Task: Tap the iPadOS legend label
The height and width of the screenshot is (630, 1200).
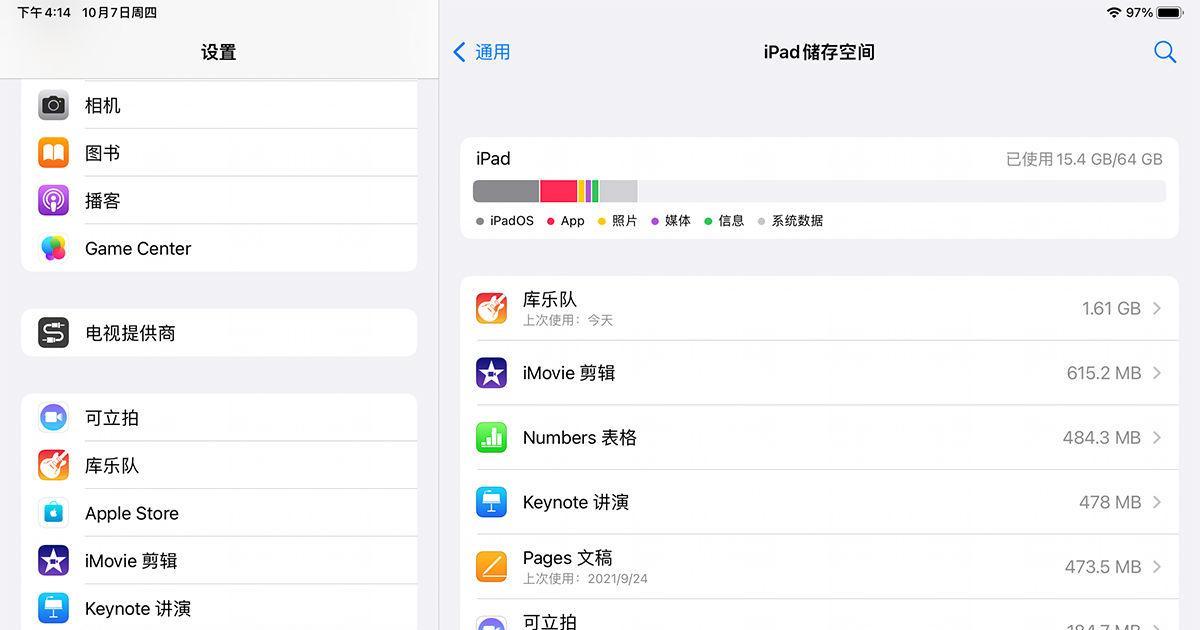Action: coord(512,221)
